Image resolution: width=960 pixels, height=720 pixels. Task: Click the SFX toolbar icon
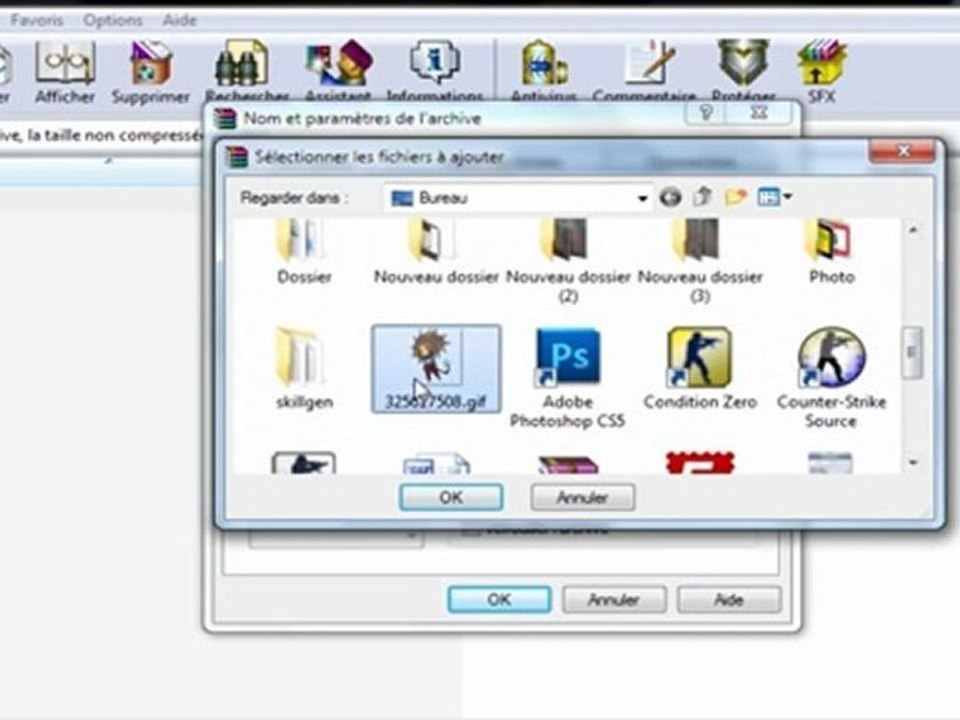[x=821, y=72]
